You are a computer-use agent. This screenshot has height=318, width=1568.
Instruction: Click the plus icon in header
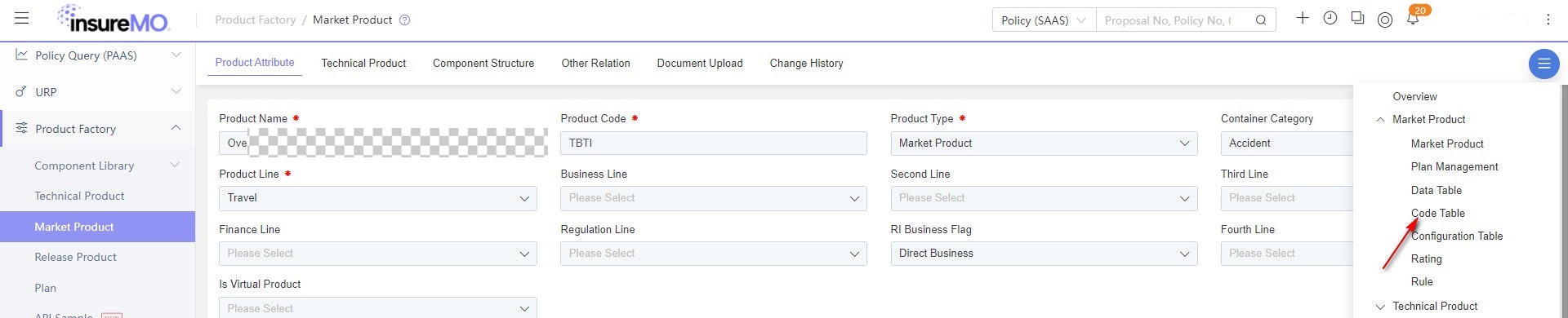tap(1303, 18)
